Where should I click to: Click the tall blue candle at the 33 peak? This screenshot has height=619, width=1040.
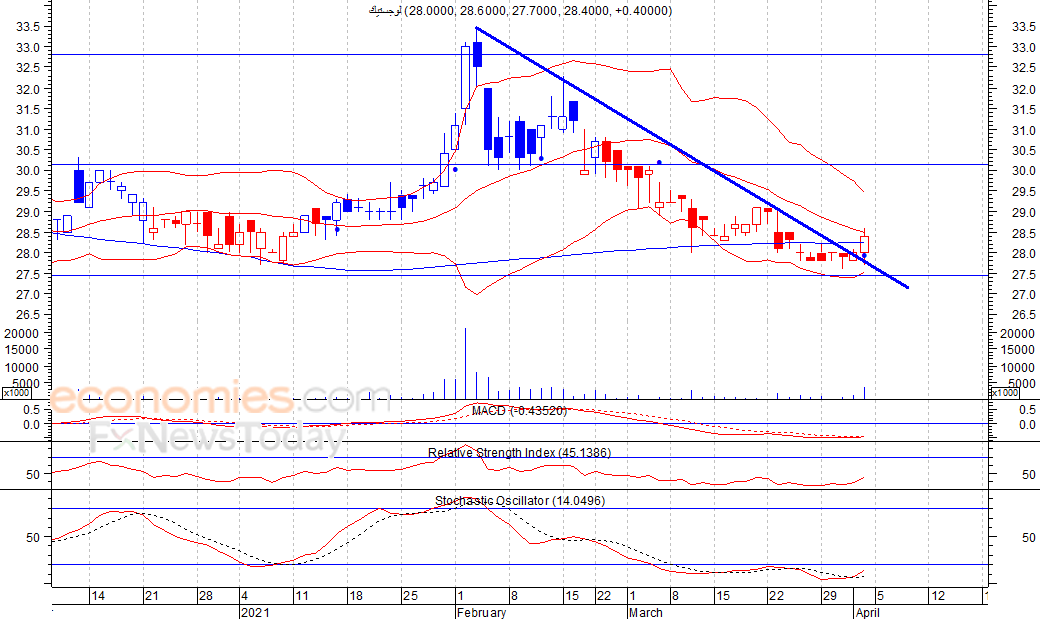click(x=477, y=53)
